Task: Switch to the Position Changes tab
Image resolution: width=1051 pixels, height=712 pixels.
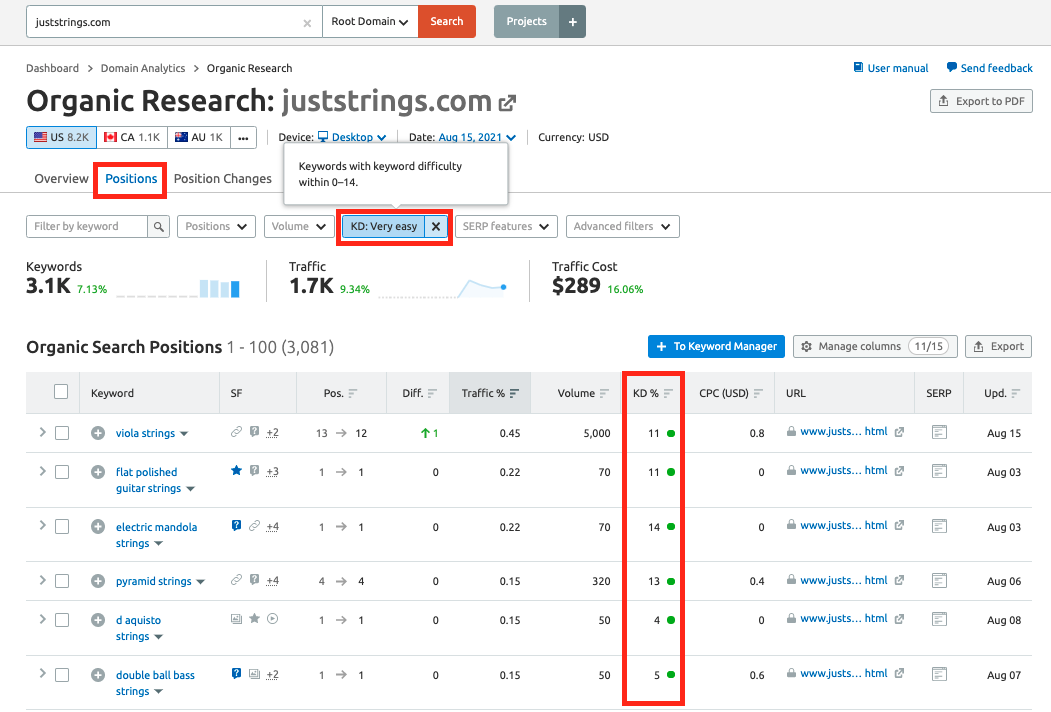Action: pos(223,179)
